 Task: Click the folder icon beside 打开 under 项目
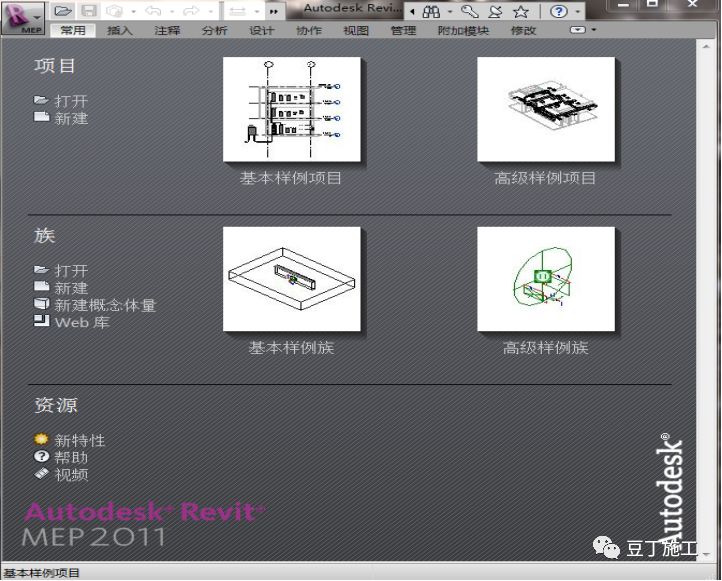(41, 100)
